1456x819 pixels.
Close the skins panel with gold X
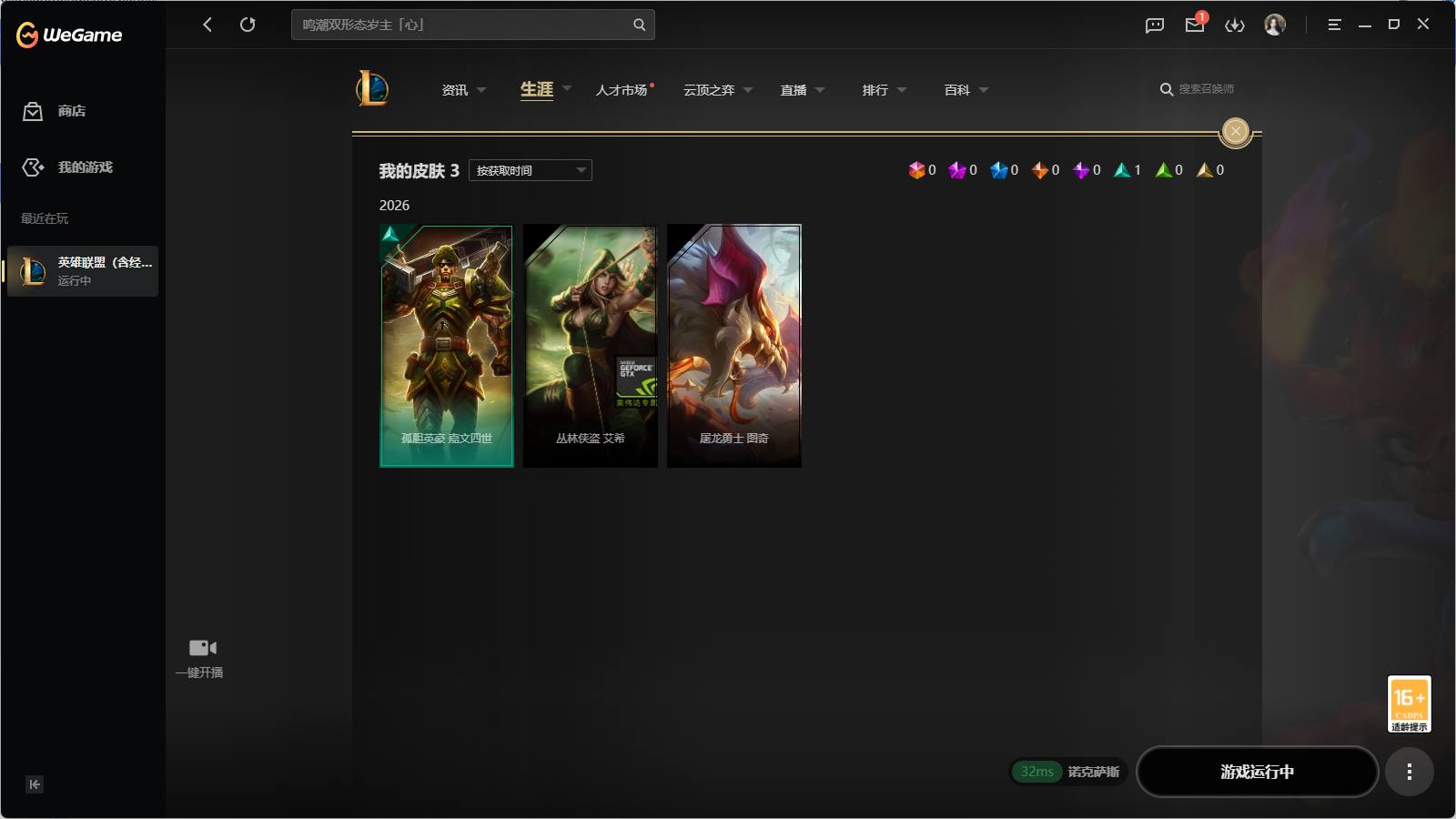pos(1235,131)
